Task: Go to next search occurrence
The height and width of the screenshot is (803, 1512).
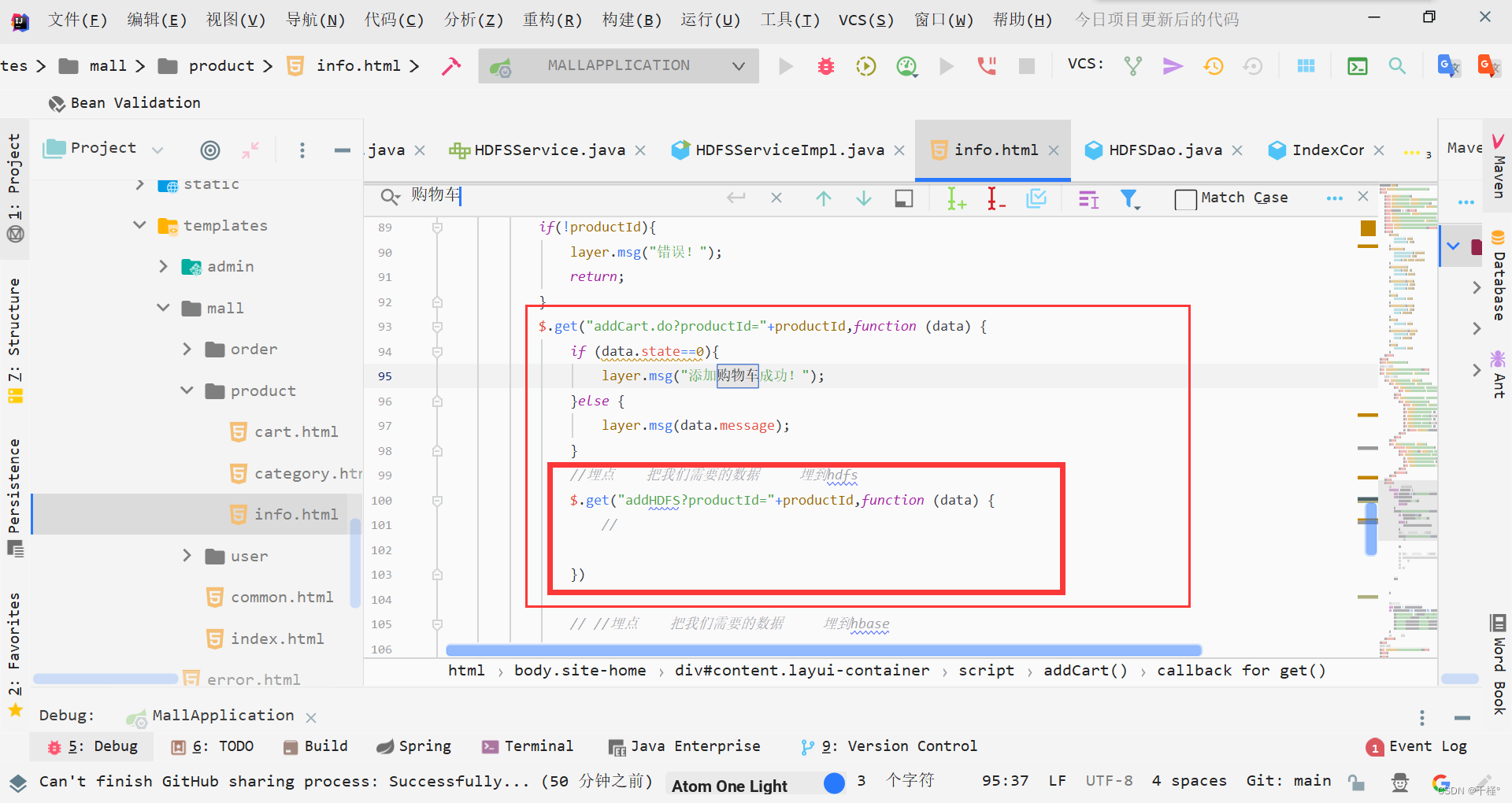Action: (x=864, y=198)
